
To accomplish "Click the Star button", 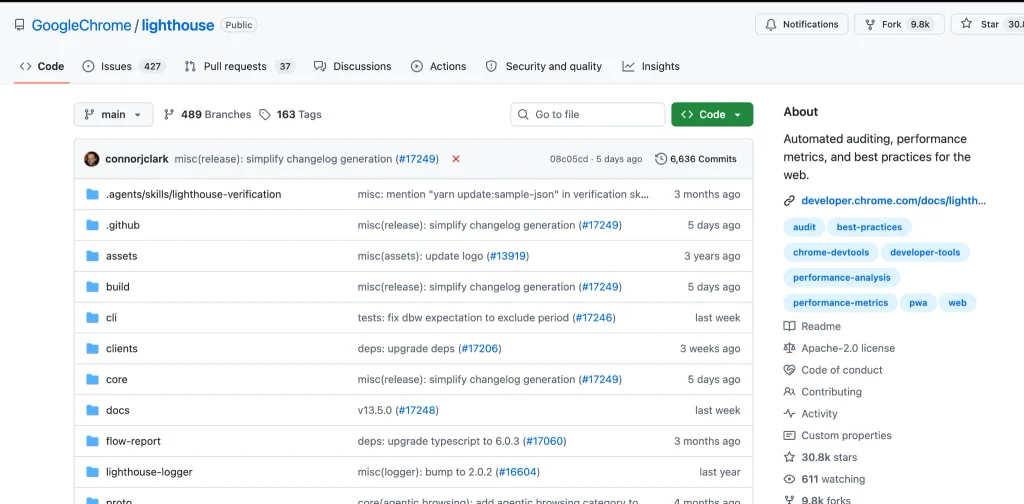I will tap(987, 24).
